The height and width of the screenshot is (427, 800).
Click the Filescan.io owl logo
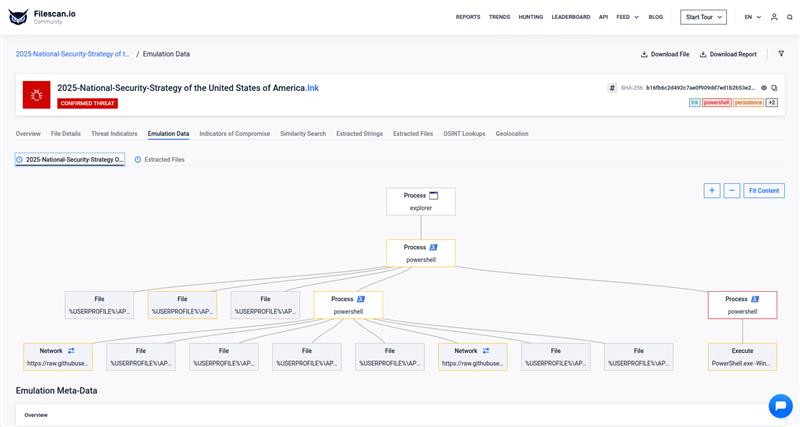pyautogui.click(x=18, y=17)
